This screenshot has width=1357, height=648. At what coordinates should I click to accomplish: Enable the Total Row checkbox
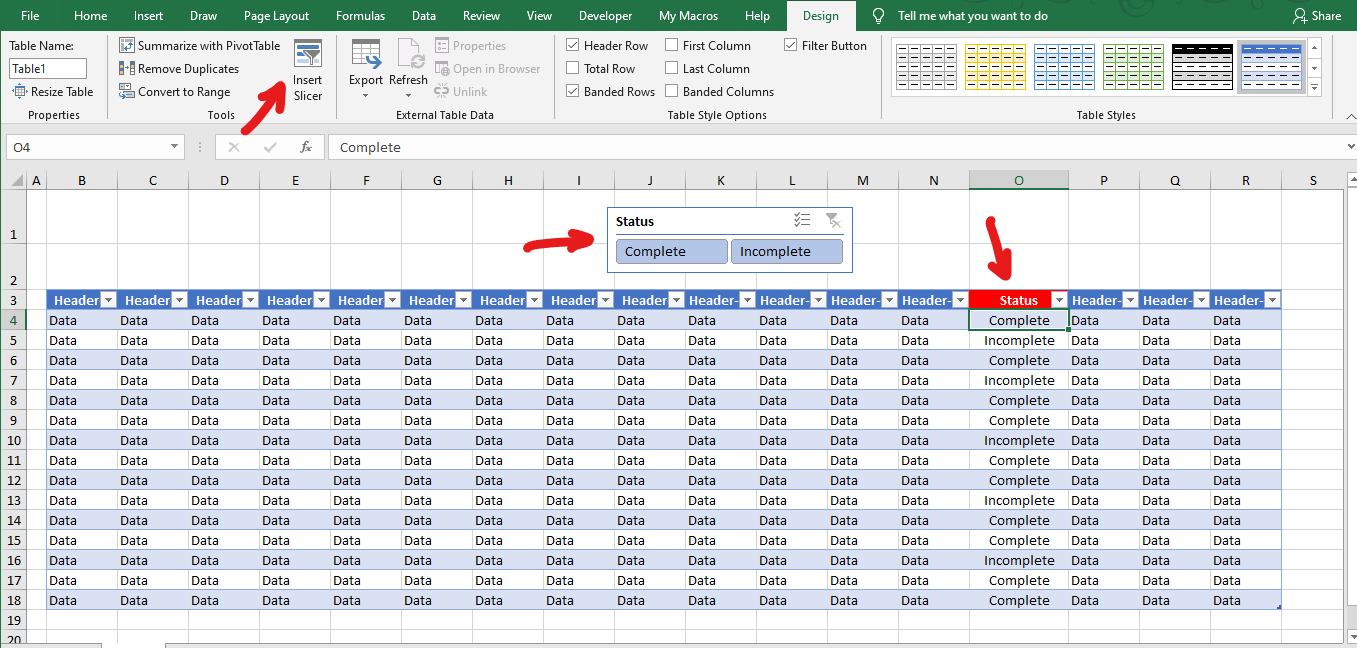point(573,69)
